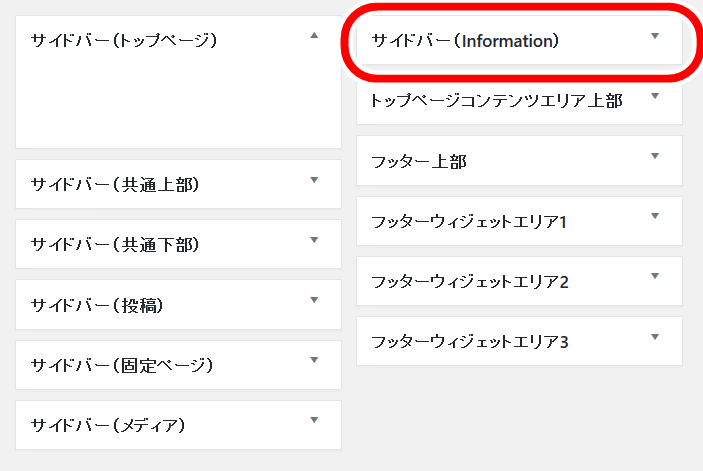
Task: Expand the フッター上部 arrow
Action: 655,156
